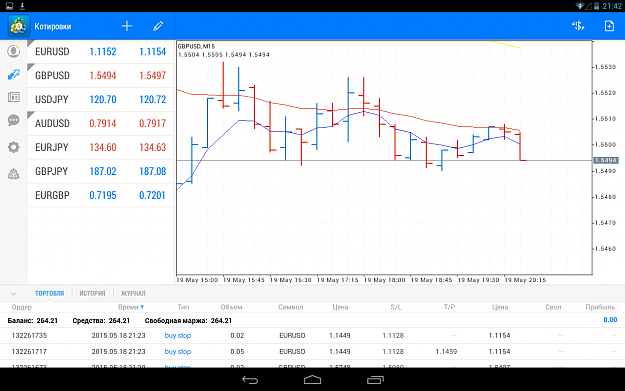Tap the 19 May 18:00 time label
This screenshot has height=391, width=625.
tap(384, 280)
